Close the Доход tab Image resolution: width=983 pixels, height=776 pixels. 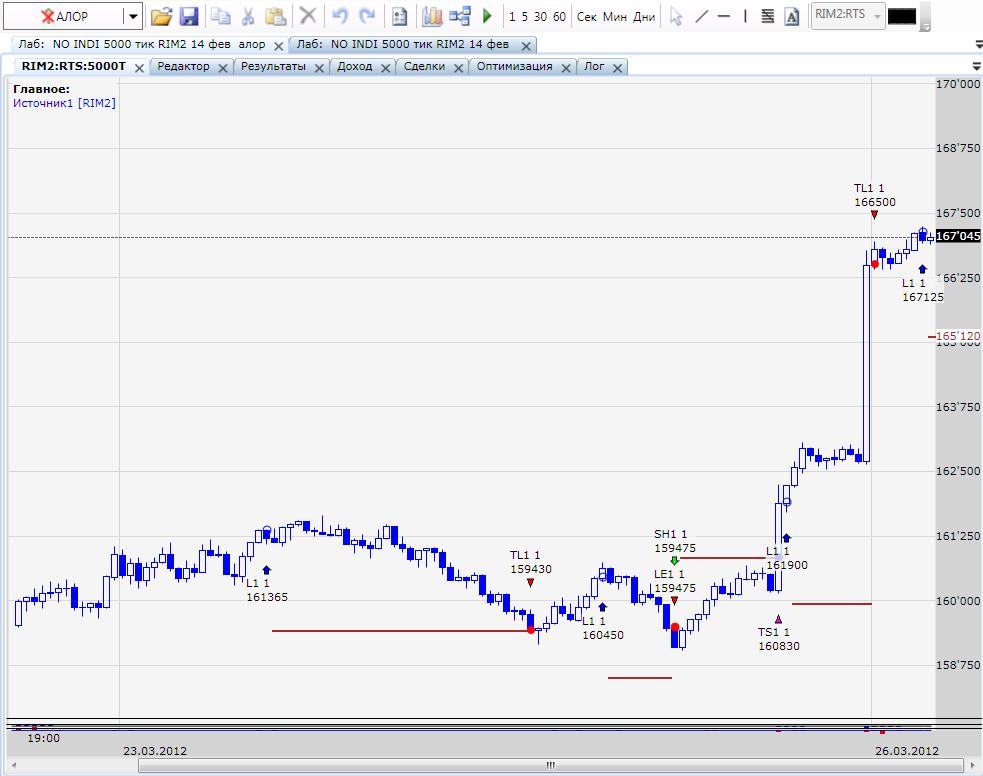pos(386,68)
